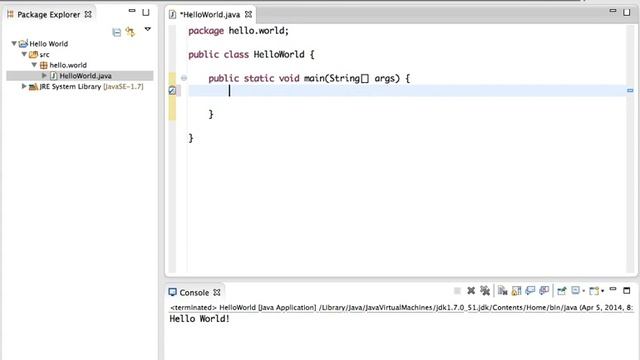The image size is (640, 360).
Task: Click Pin Console icon
Action: 562,291
